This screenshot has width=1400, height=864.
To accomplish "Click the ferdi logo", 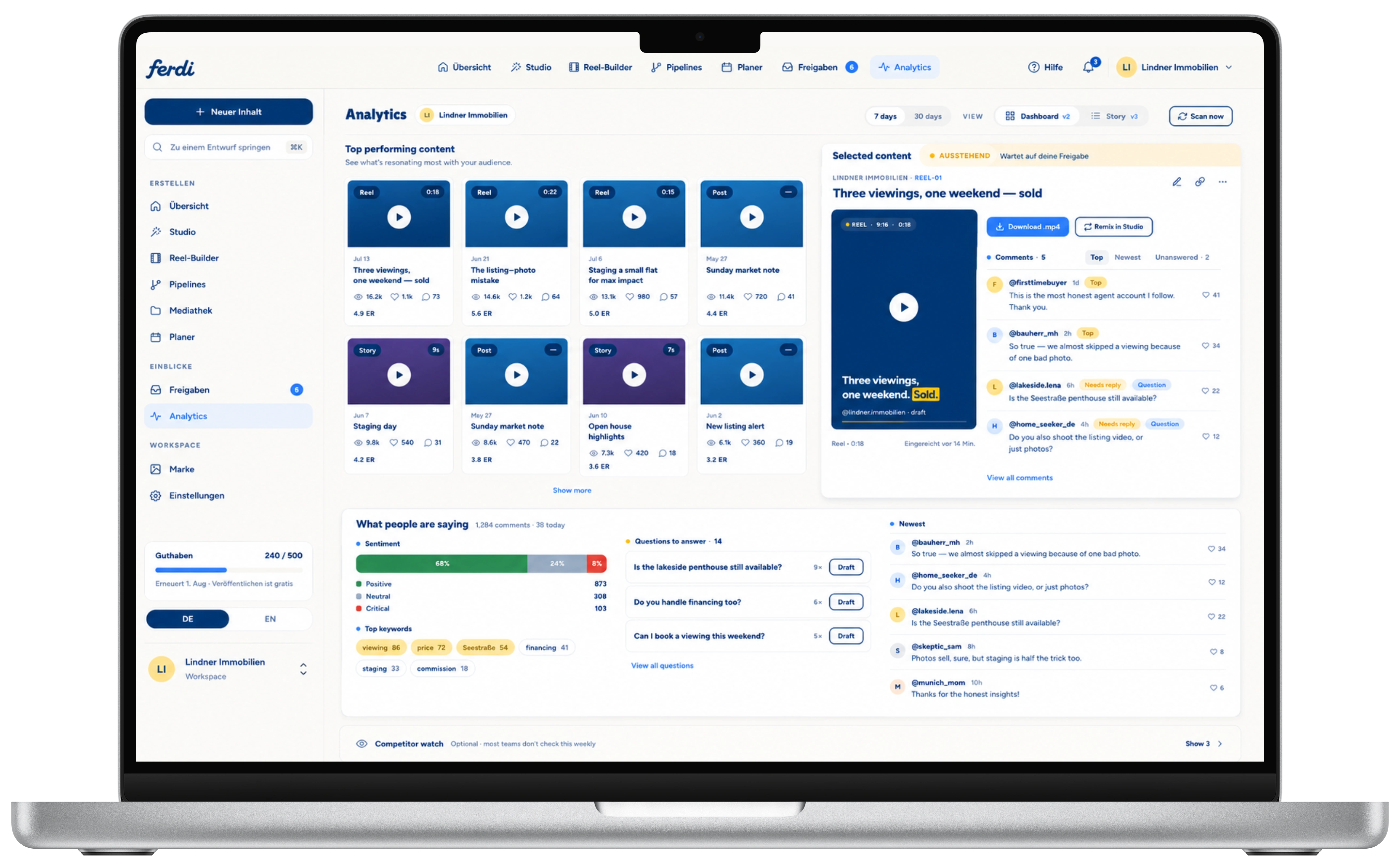I will (170, 68).
